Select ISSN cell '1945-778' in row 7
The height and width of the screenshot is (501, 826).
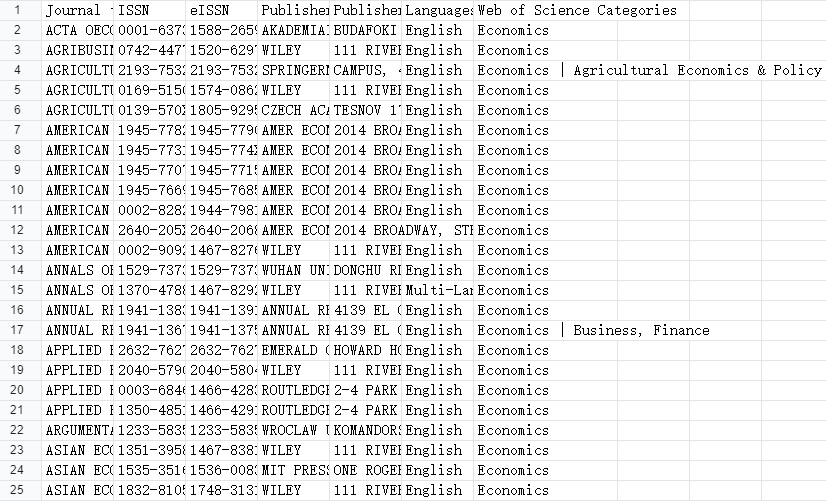[x=150, y=130]
